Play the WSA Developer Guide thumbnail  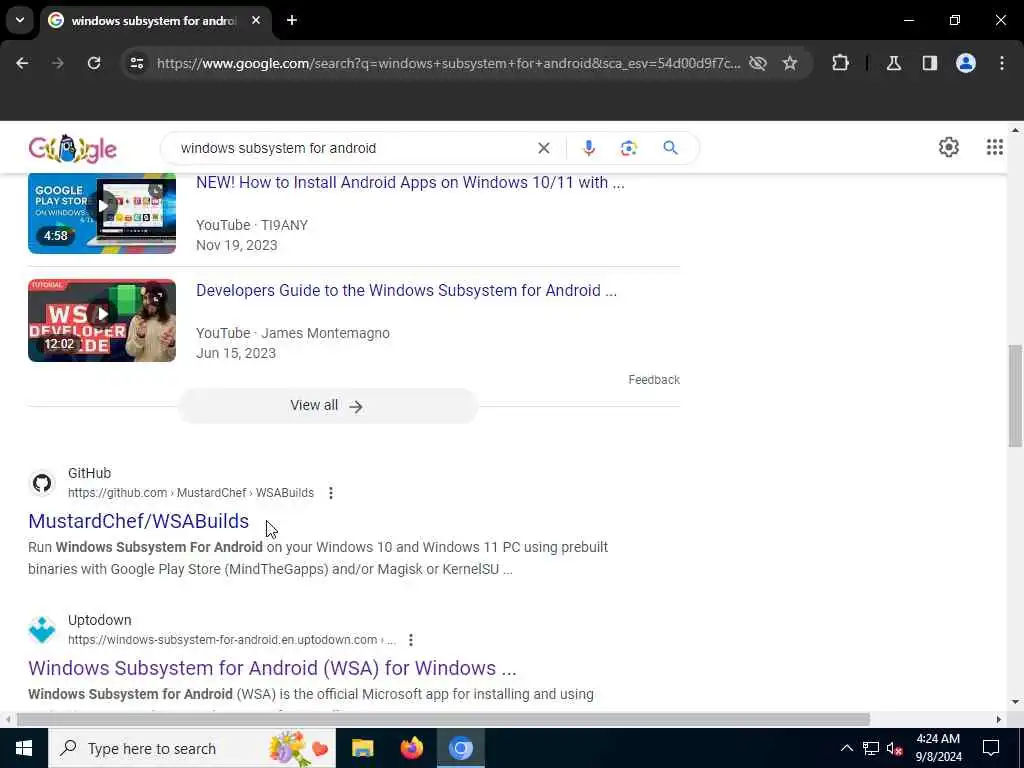(102, 320)
